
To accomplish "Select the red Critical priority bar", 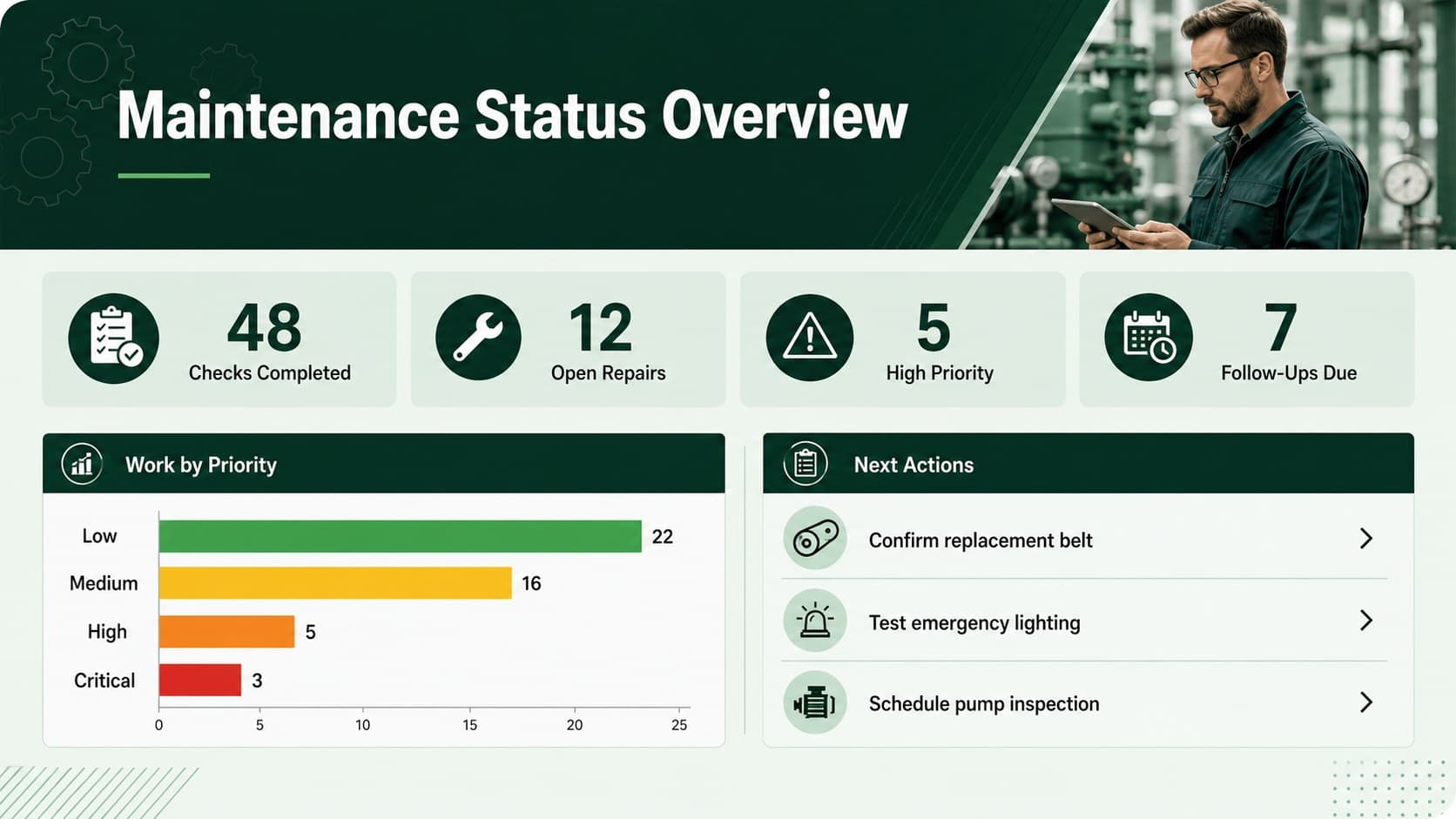I will click(200, 680).
